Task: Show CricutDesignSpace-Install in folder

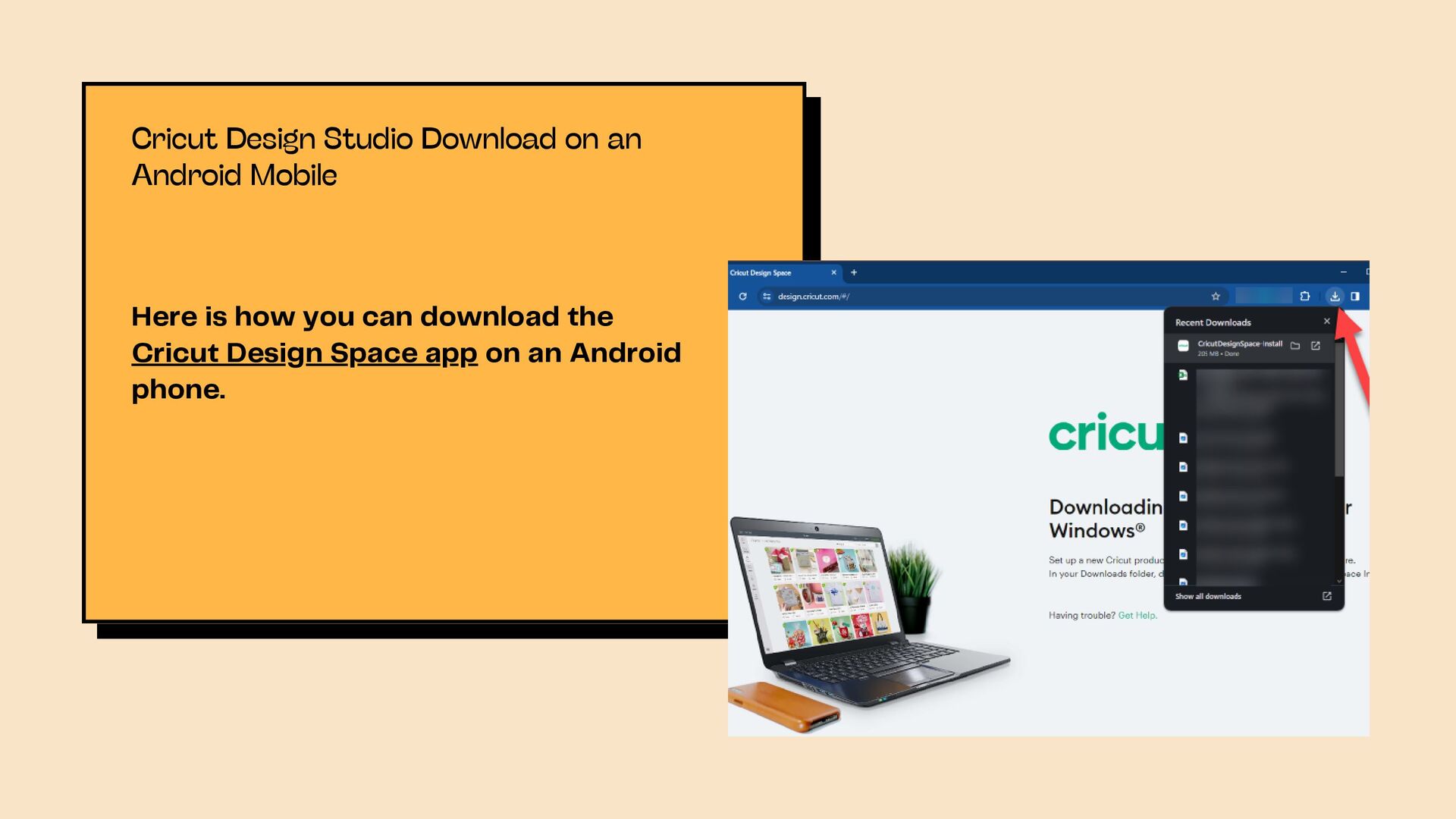Action: (x=1295, y=346)
